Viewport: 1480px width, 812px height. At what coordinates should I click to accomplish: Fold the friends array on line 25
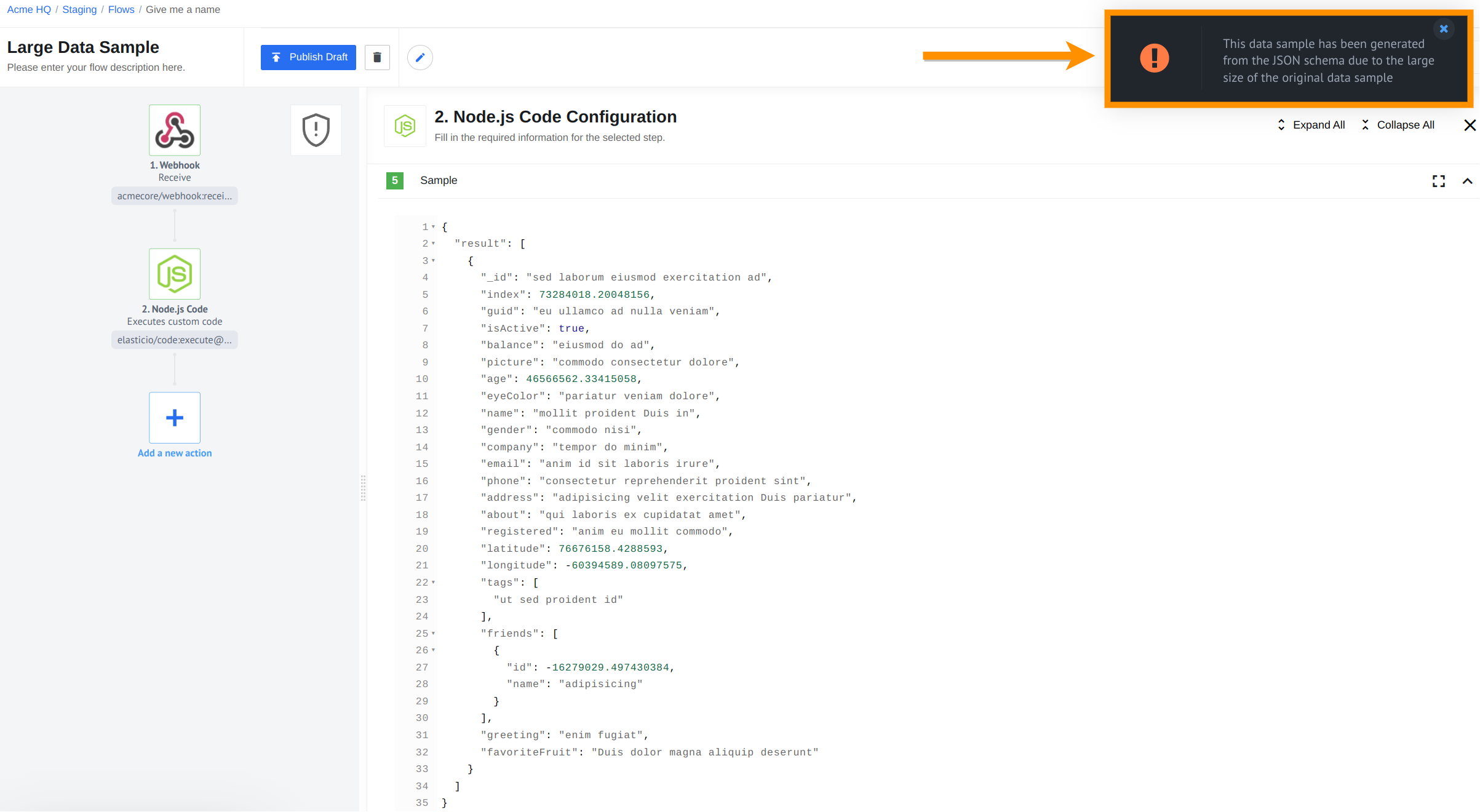pyautogui.click(x=434, y=633)
